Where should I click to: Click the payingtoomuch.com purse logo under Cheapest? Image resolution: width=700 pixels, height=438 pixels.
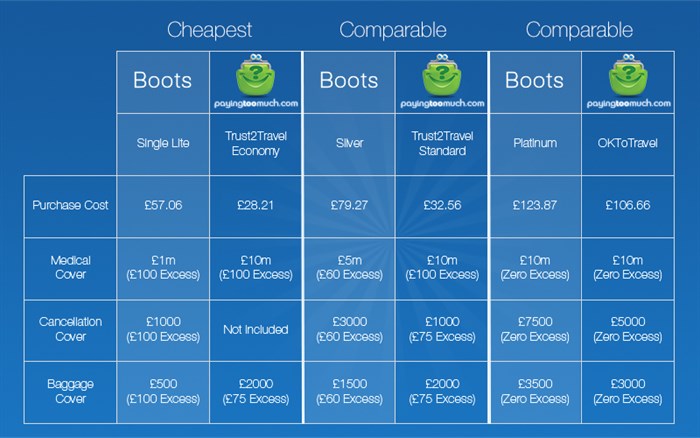tap(255, 82)
